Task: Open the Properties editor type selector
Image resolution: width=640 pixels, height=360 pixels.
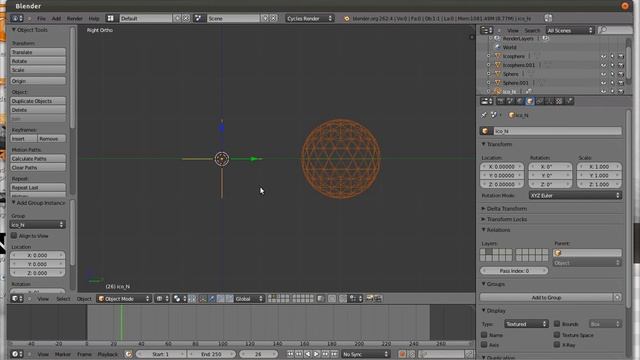Action: (486, 101)
